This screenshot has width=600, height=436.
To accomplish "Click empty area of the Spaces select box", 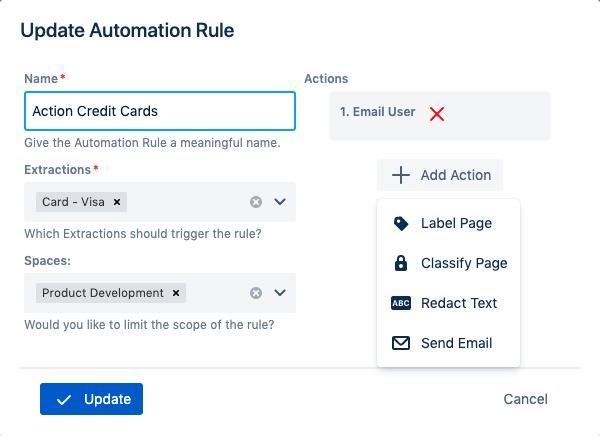I will click(x=218, y=293).
